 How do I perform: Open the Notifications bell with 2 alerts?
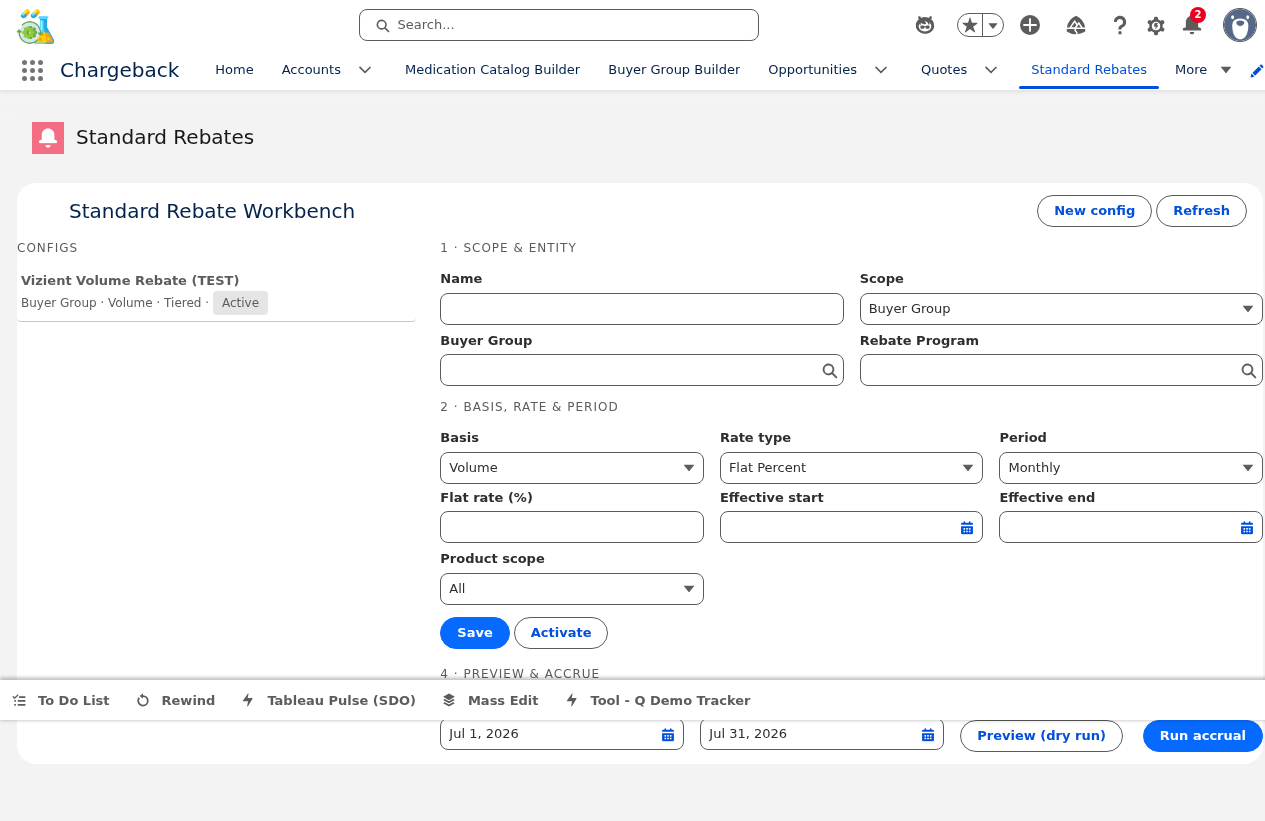point(1192,23)
